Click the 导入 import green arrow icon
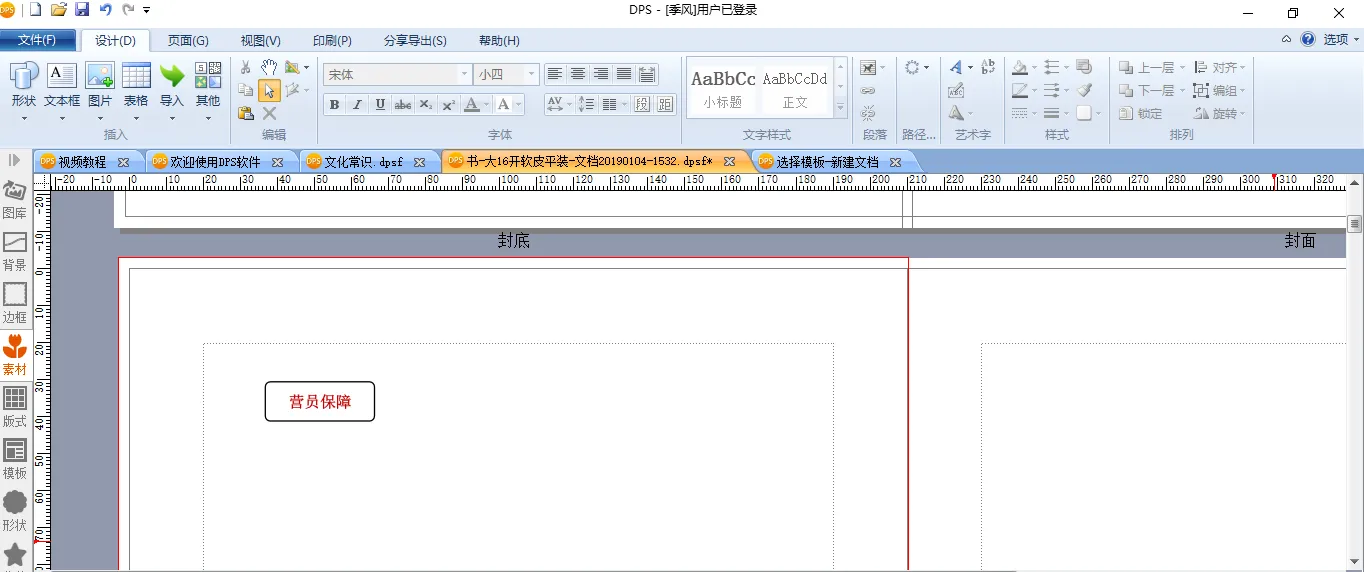Image resolution: width=1364 pixels, height=572 pixels. [172, 77]
